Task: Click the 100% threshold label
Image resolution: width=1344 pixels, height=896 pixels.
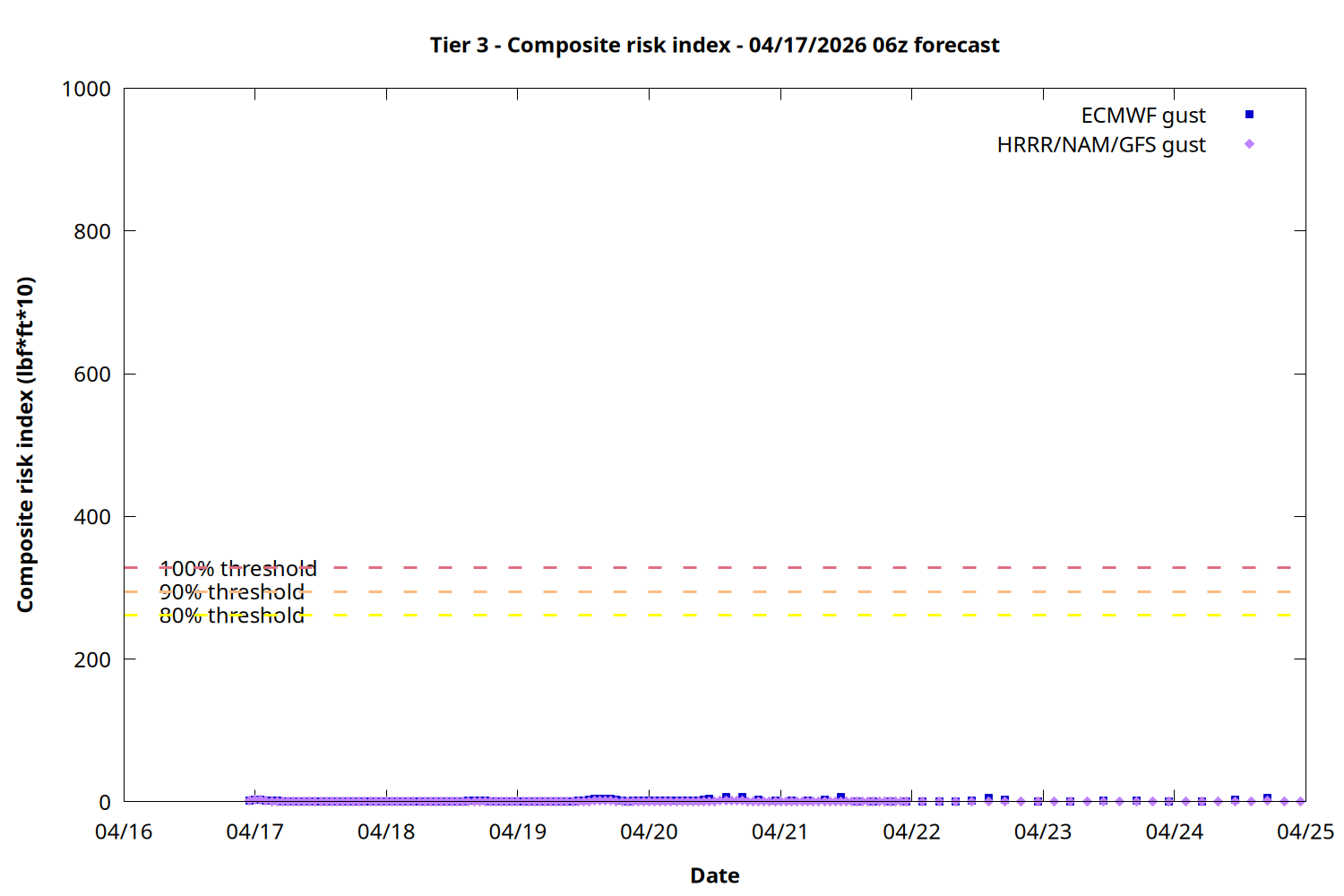Action: tap(237, 569)
